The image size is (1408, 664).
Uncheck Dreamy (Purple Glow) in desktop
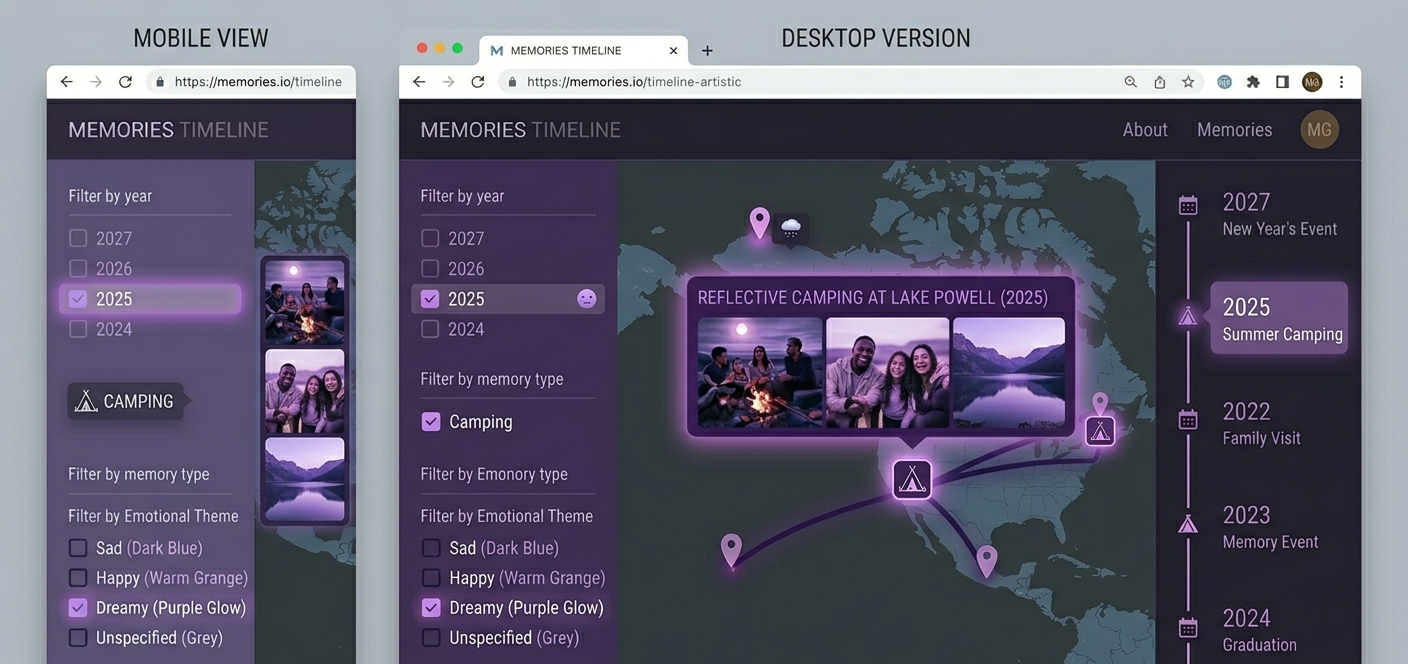click(x=431, y=607)
